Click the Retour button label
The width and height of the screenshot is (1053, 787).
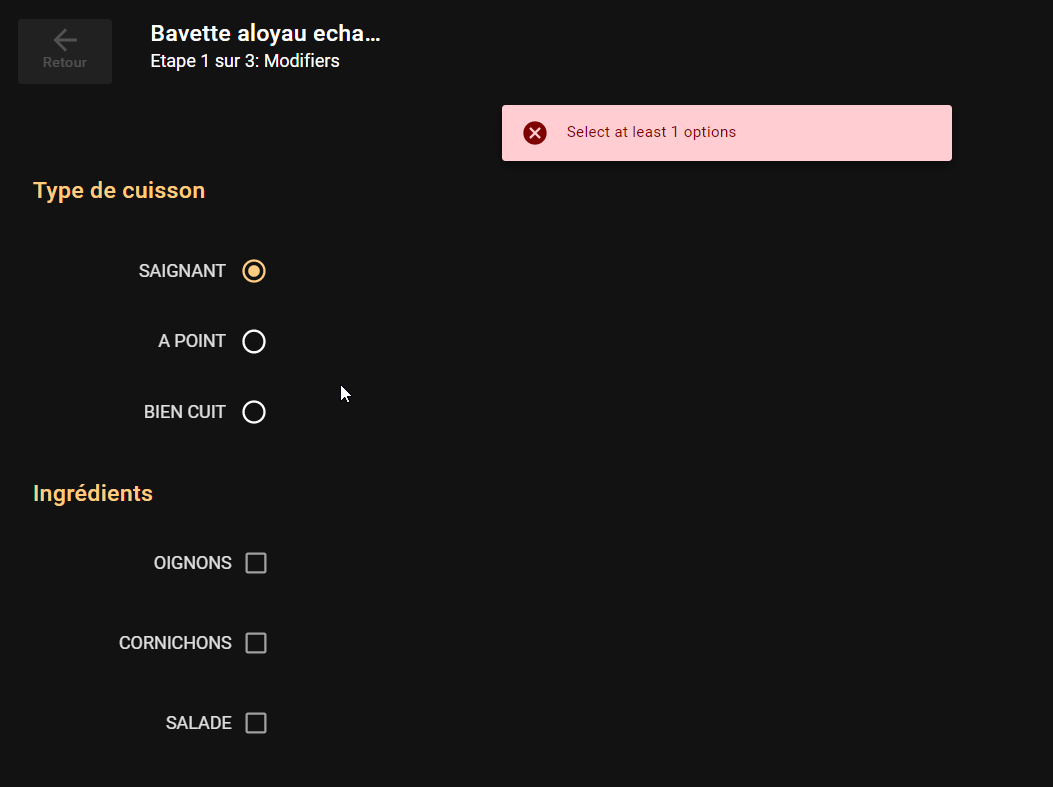tap(65, 63)
